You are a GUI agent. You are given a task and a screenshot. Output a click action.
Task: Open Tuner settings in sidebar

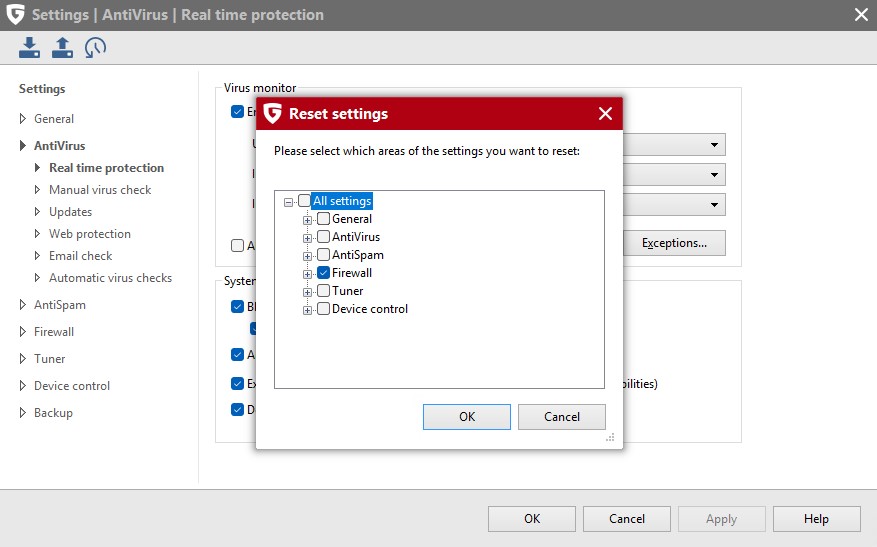[x=49, y=359]
